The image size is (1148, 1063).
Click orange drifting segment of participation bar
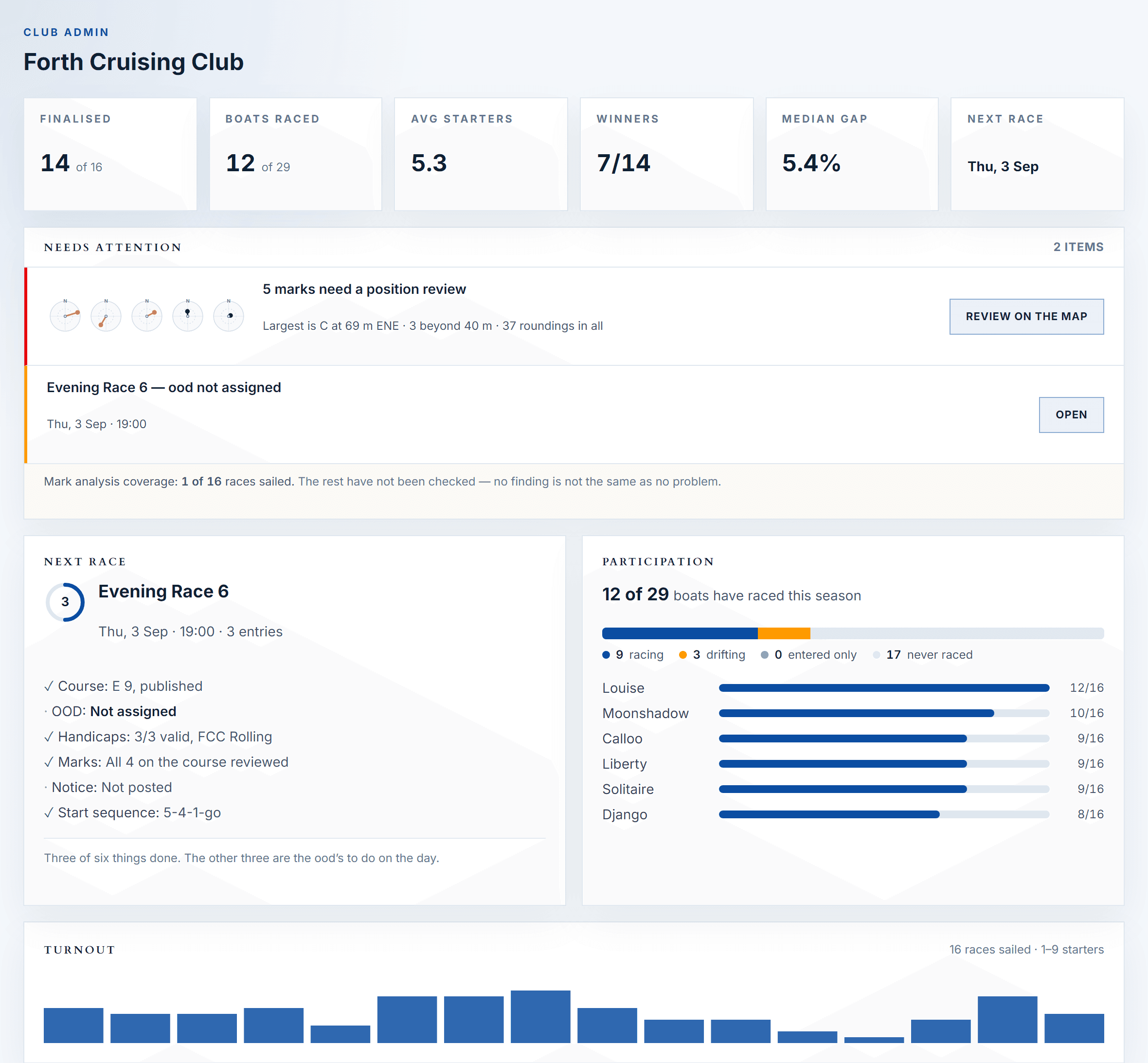[784, 633]
